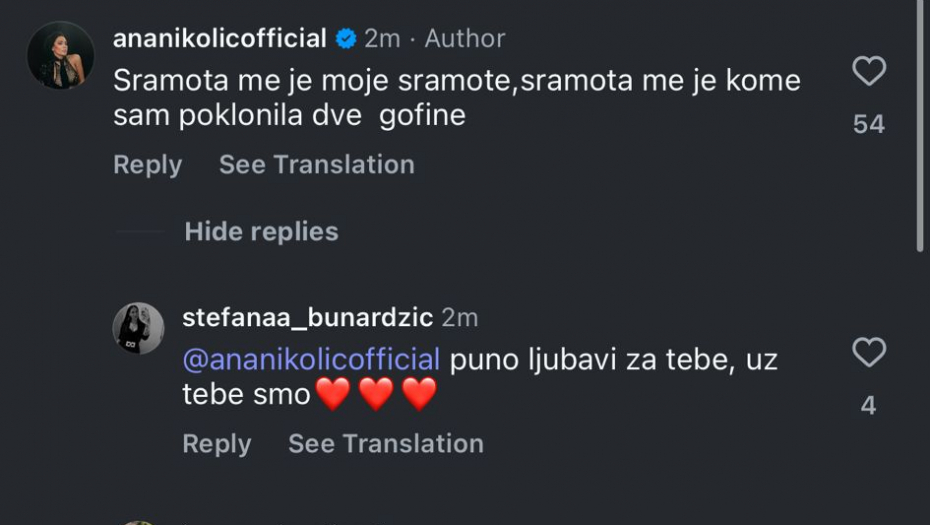The image size is (930, 525).
Task: Open the @ananikolicofficial mention link
Action: pyautogui.click(x=311, y=359)
